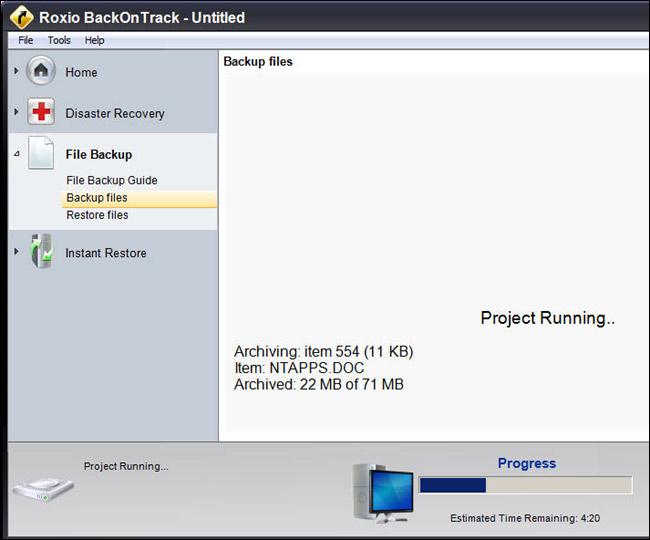Open the Help menu
Screen dimensions: 650x540
(95, 40)
